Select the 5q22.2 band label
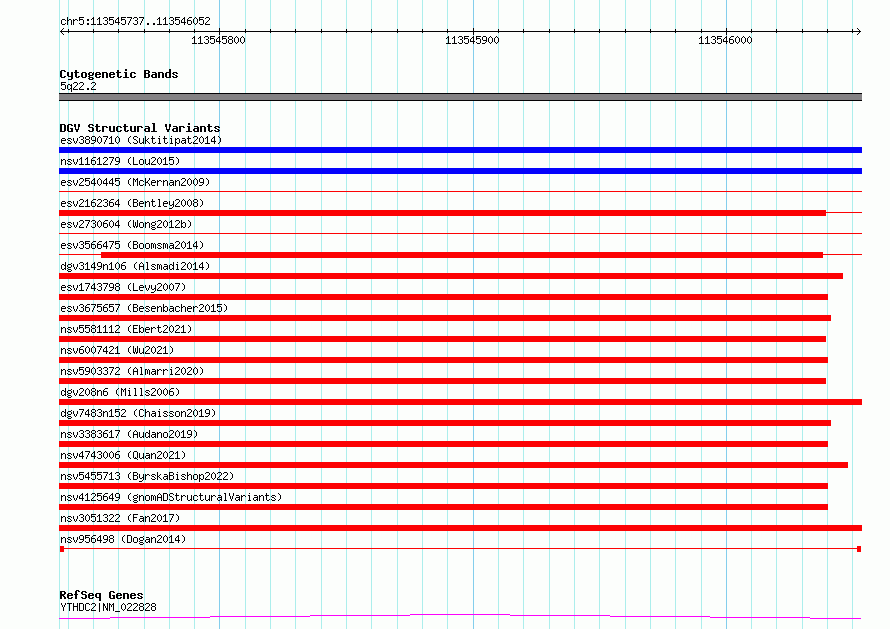The image size is (890, 629). [78, 86]
